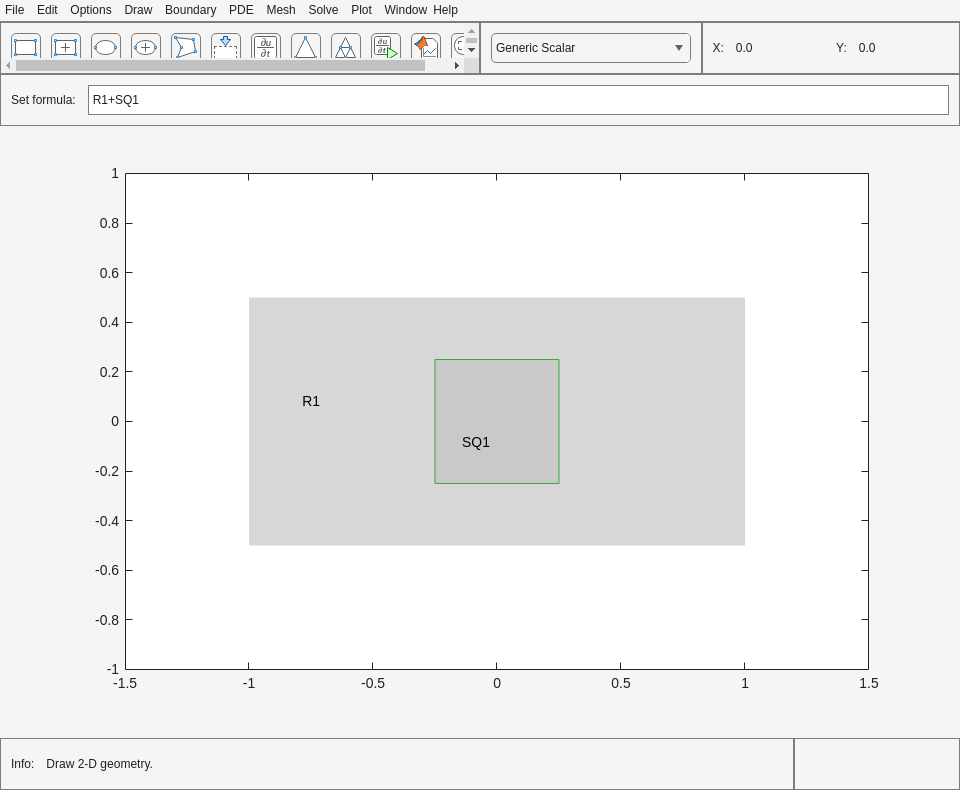Image resolution: width=960 pixels, height=790 pixels.
Task: Click the Set formula input field
Action: [x=518, y=100]
